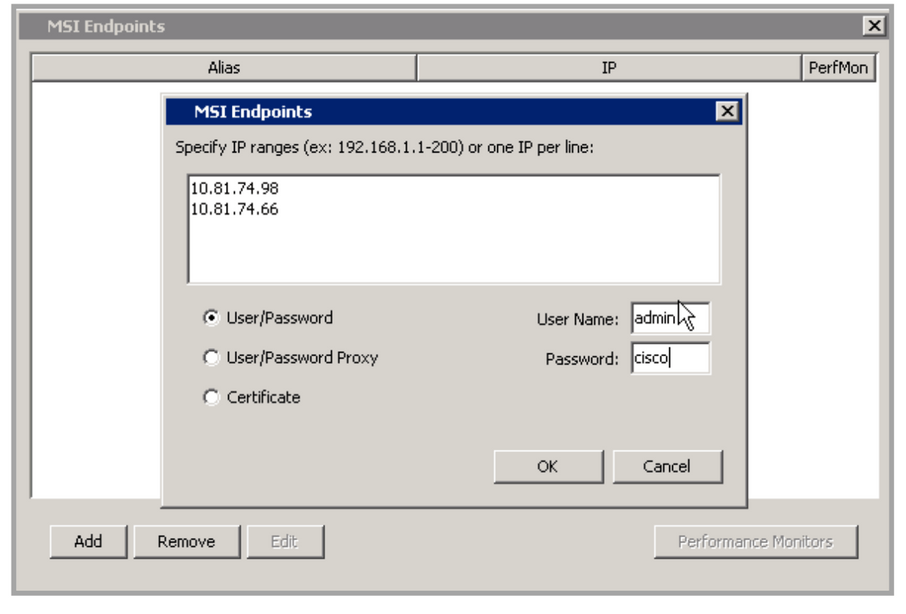This screenshot has width=906, height=614.
Task: Click inside the IP ranges text area
Action: point(454,229)
